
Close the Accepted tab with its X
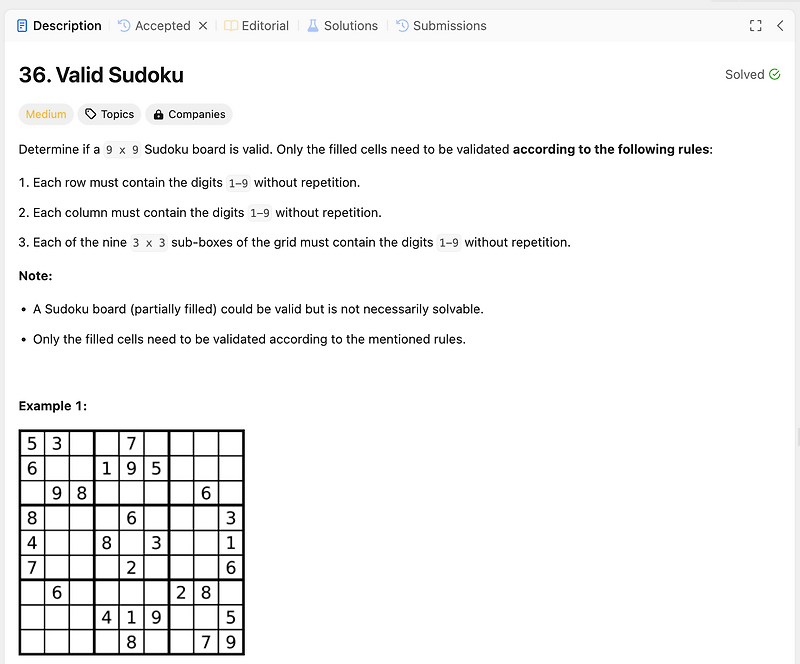pos(203,26)
